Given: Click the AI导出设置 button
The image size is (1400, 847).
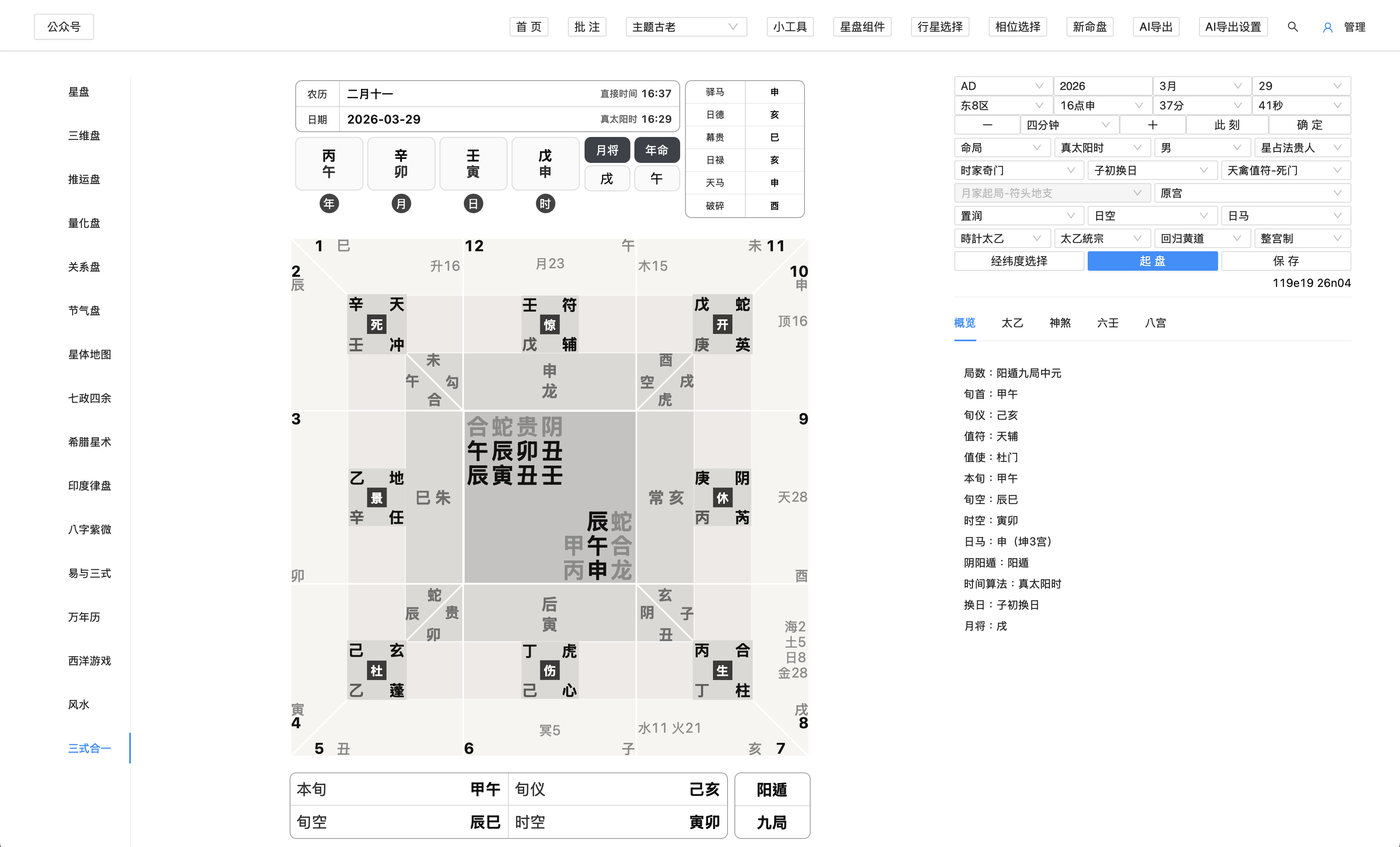Looking at the screenshot, I should [1233, 27].
